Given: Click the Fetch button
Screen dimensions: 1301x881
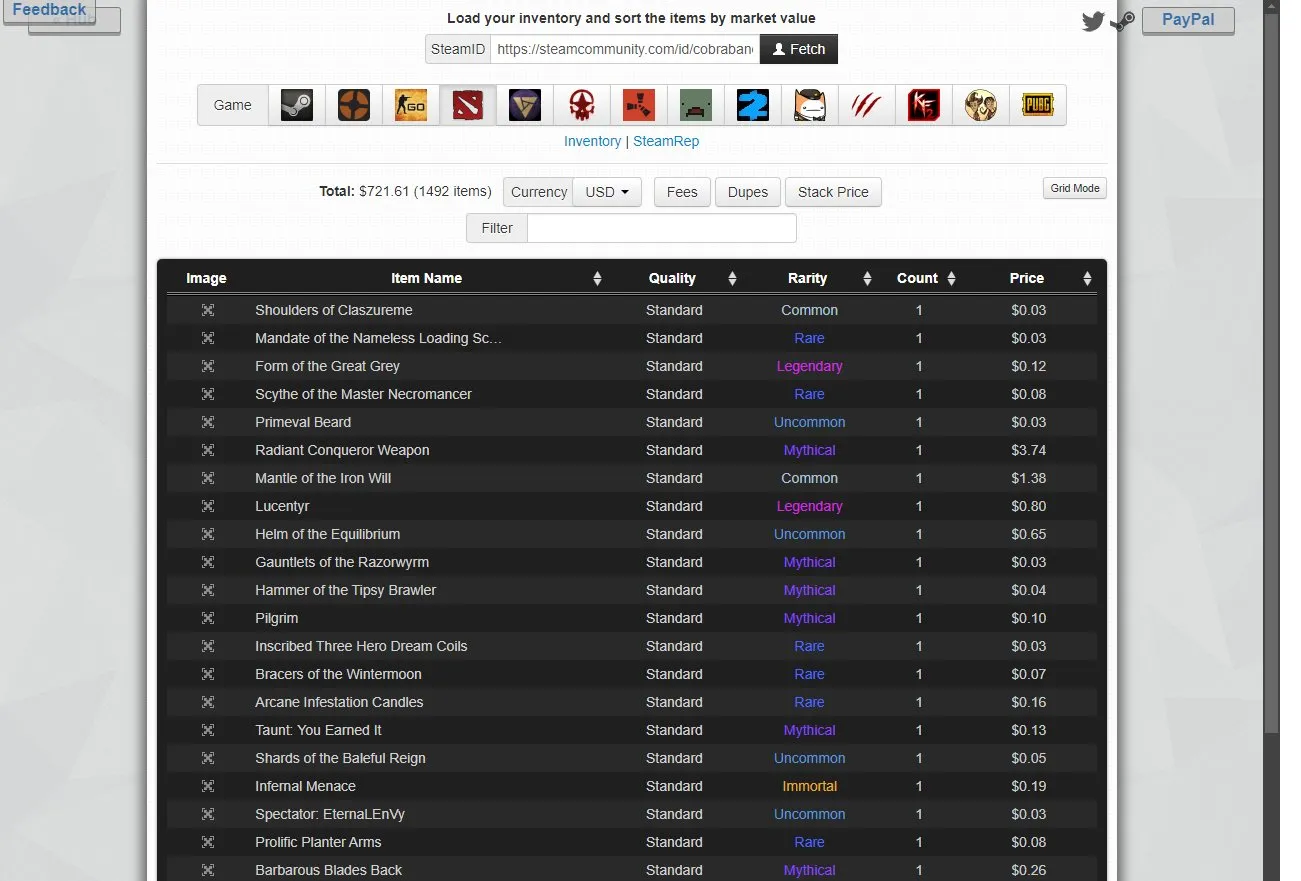Looking at the screenshot, I should (798, 49).
